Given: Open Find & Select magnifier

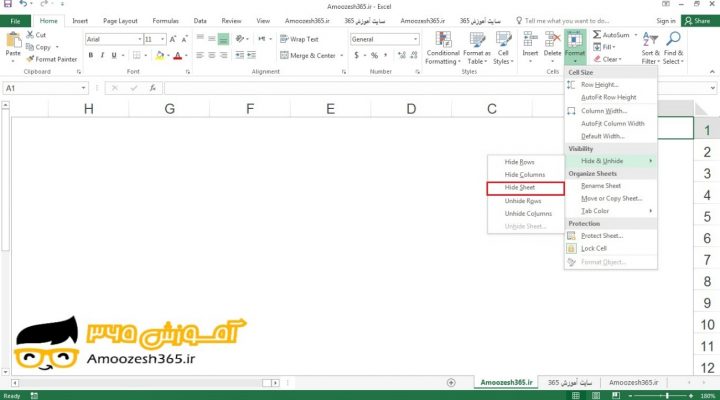Looking at the screenshot, I should coord(673,48).
